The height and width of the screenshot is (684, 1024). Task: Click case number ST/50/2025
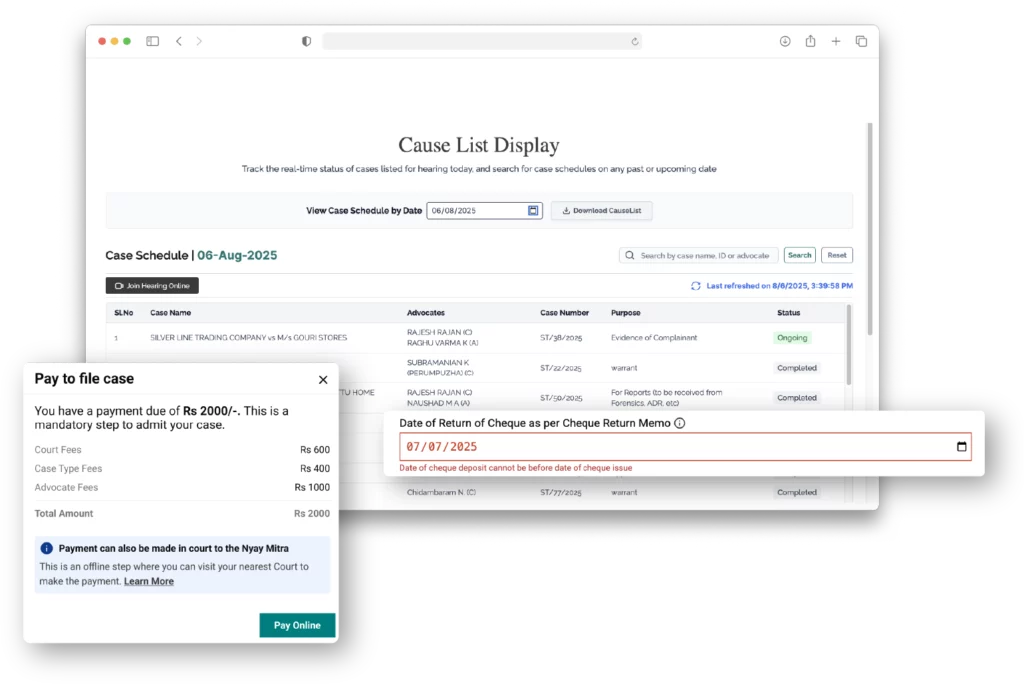click(x=561, y=398)
